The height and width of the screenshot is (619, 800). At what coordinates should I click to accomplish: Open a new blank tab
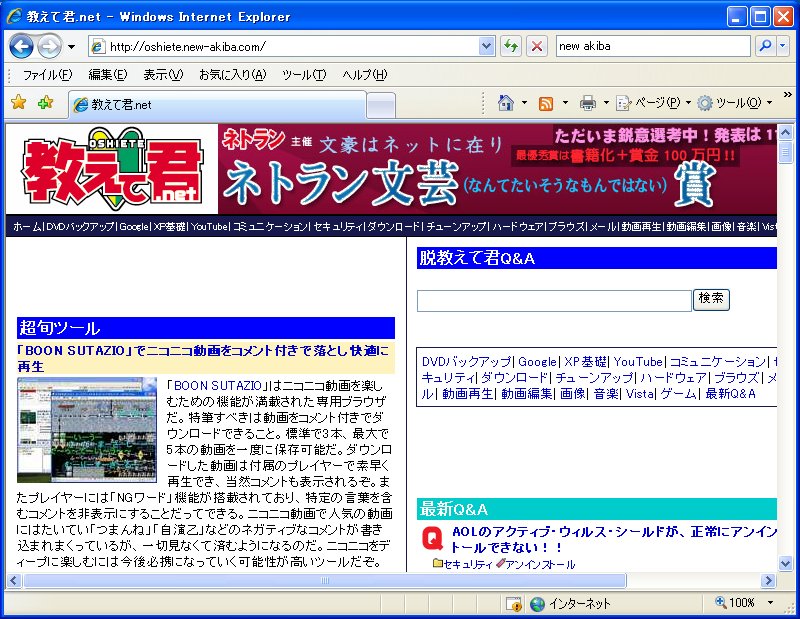click(381, 105)
